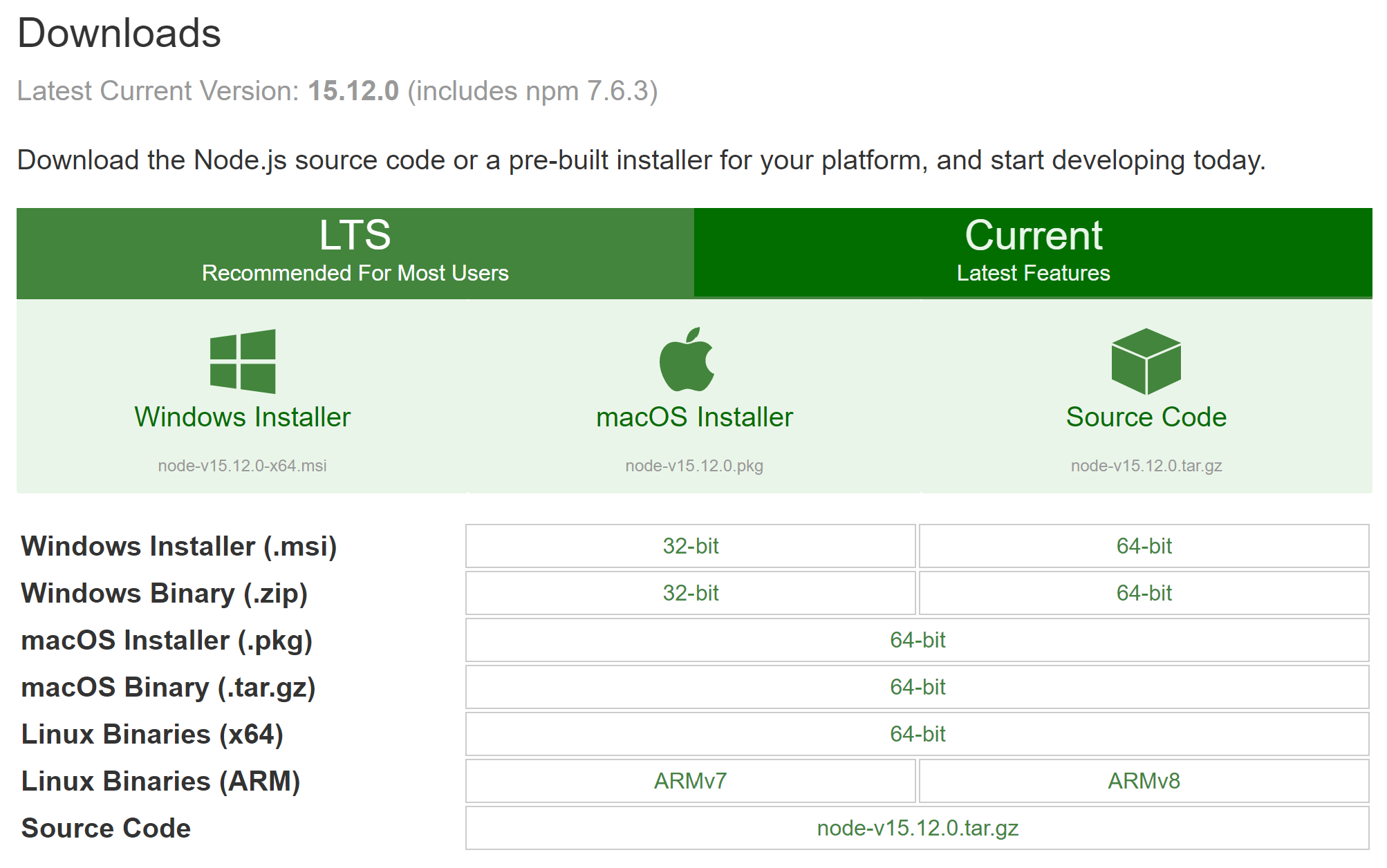Viewport: 1387px width, 868px height.
Task: Click the Windows Installer (.msi) row label
Action: [x=179, y=546]
